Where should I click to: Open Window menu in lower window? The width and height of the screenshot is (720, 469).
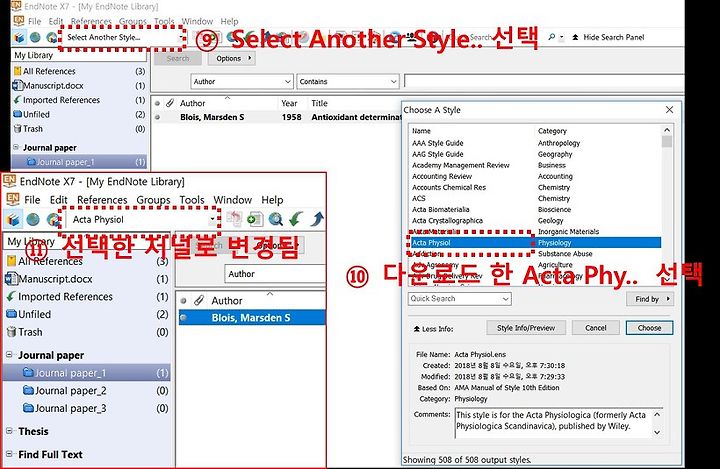[232, 200]
